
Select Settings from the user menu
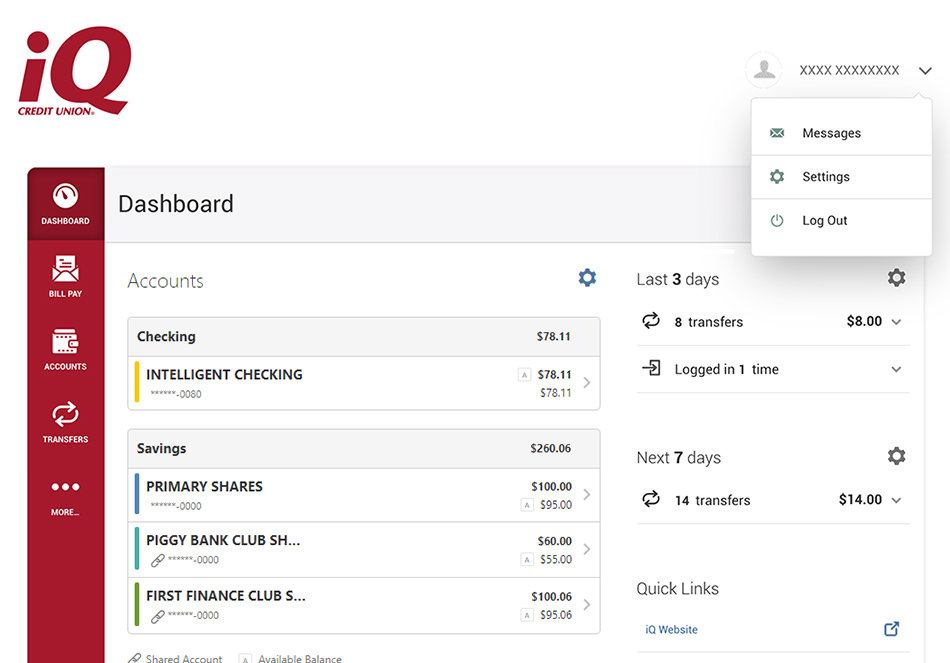click(825, 177)
